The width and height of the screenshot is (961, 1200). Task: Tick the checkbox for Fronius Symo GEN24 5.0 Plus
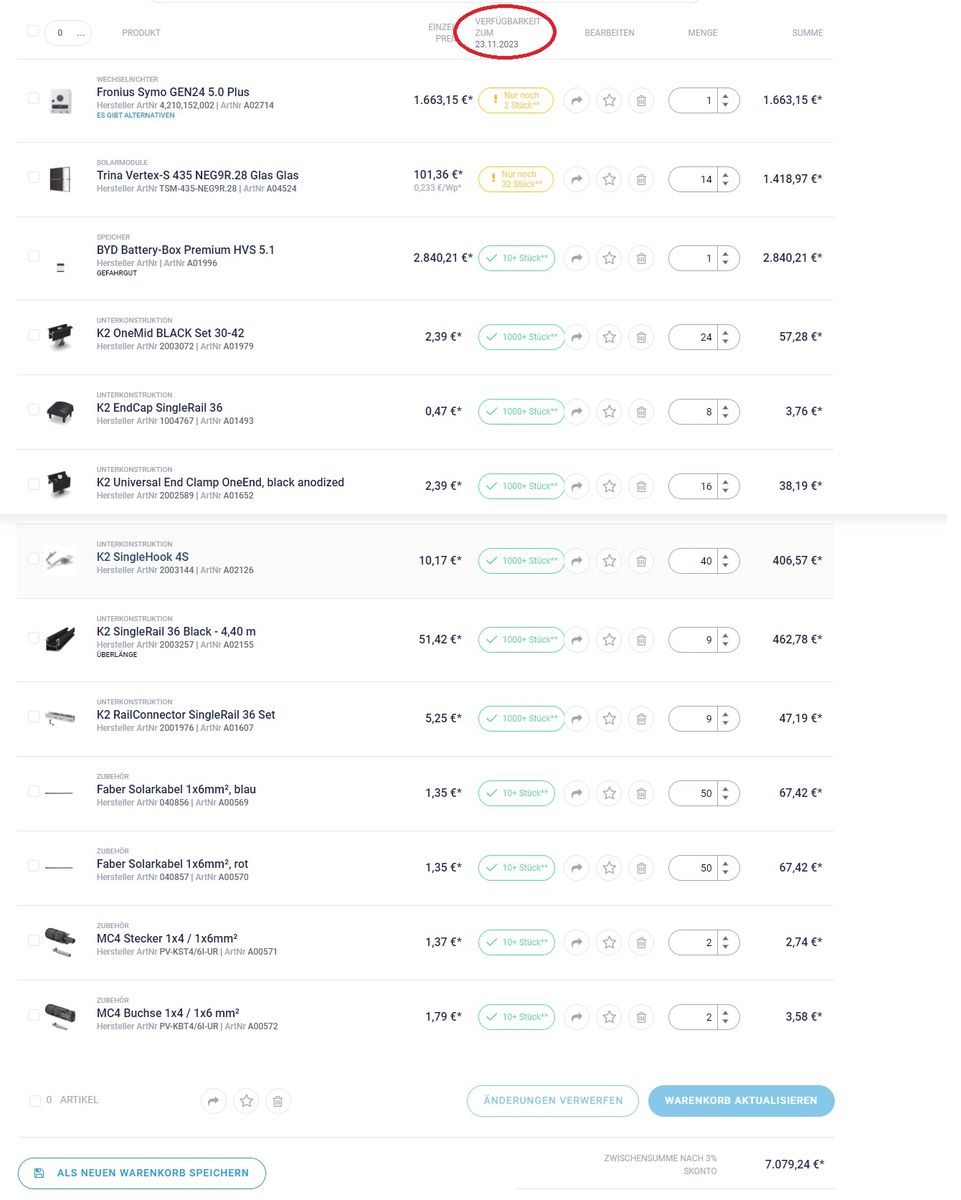coord(33,98)
